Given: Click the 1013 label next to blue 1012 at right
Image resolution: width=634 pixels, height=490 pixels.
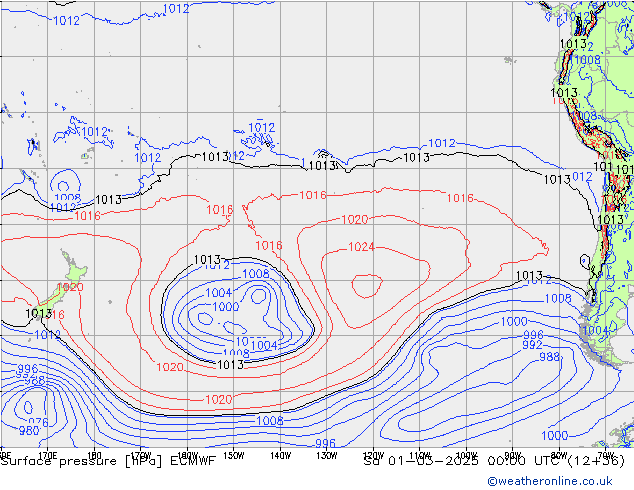Looking at the screenshot, I should [557, 180].
